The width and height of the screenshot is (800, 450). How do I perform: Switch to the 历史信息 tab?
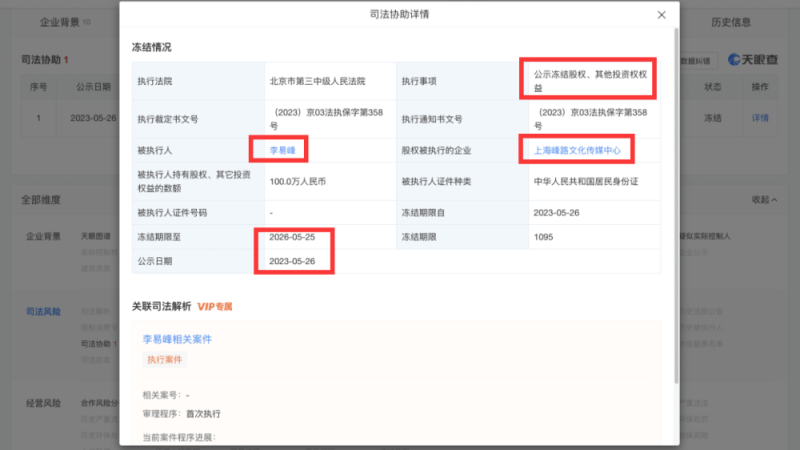pyautogui.click(x=731, y=21)
